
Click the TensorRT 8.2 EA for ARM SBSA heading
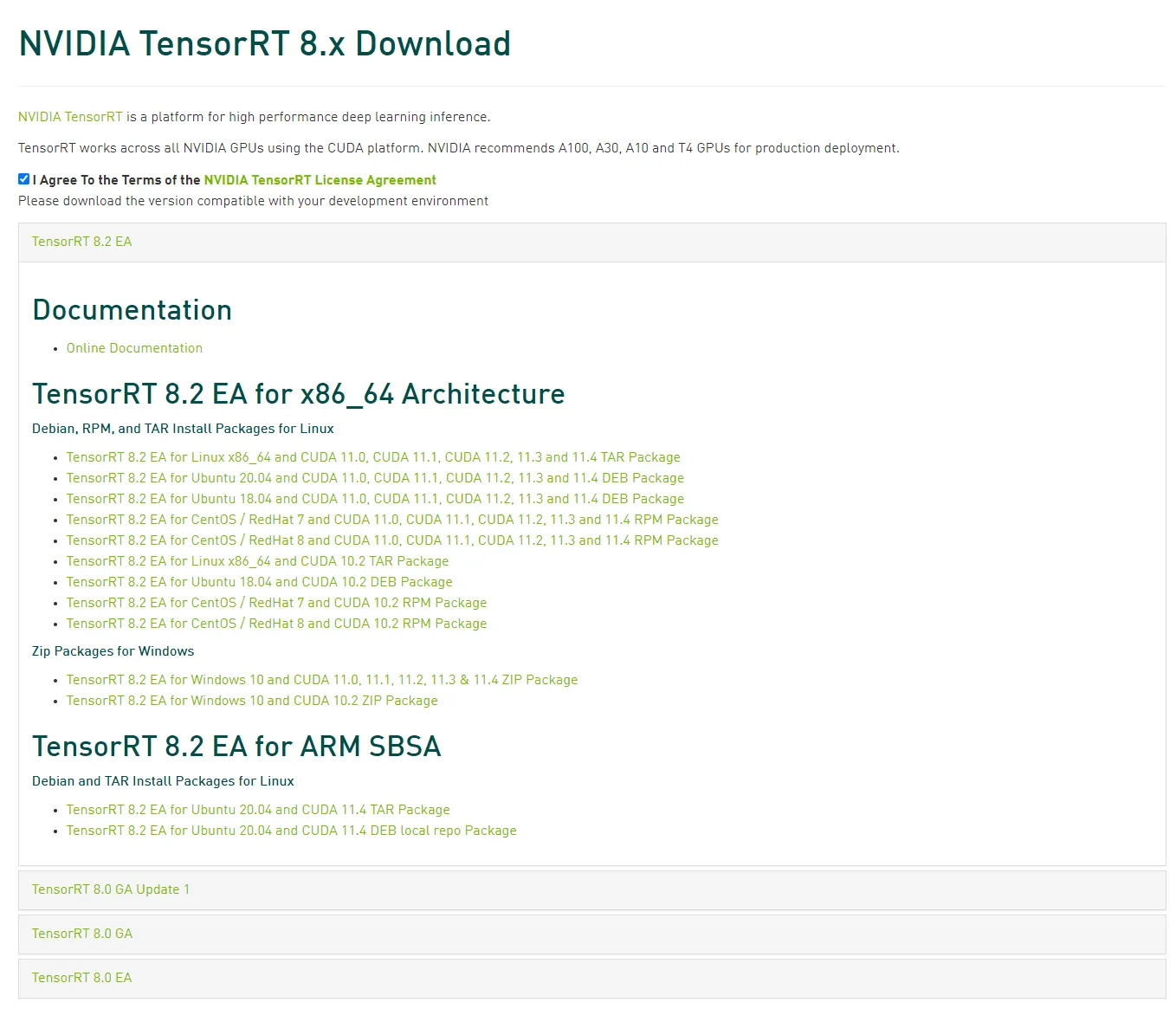(236, 747)
